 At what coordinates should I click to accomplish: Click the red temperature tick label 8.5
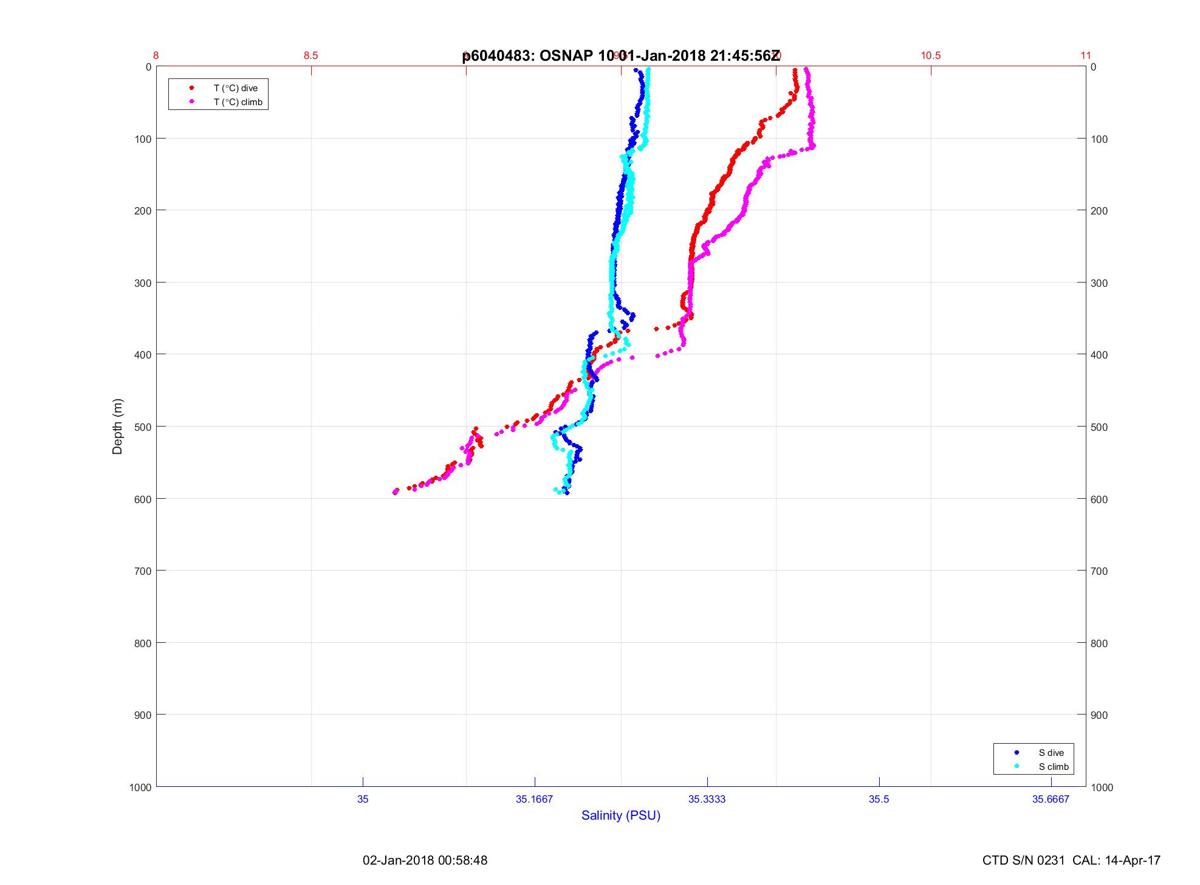[x=311, y=56]
